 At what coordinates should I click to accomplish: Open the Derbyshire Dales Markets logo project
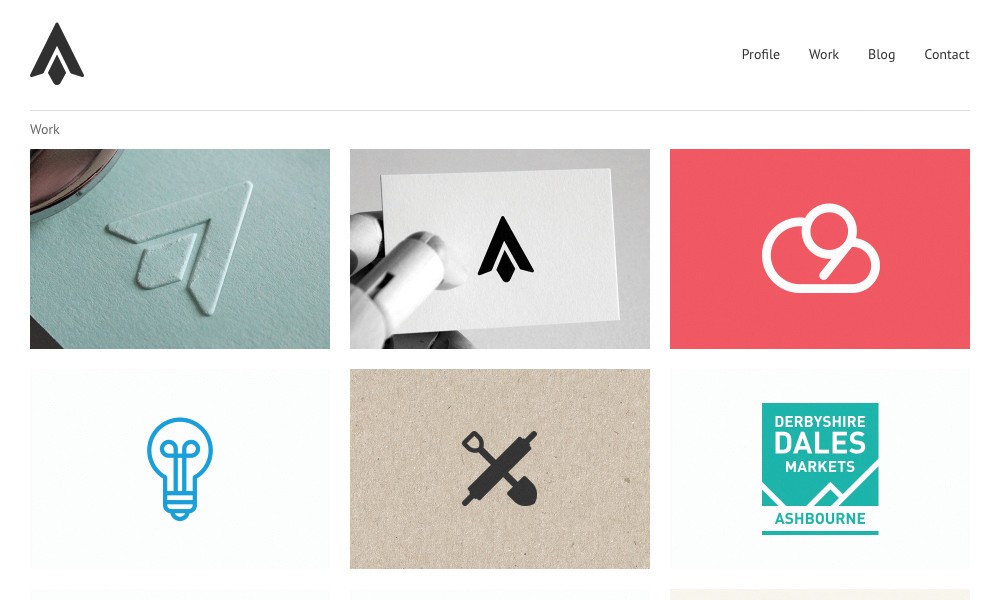pos(820,469)
